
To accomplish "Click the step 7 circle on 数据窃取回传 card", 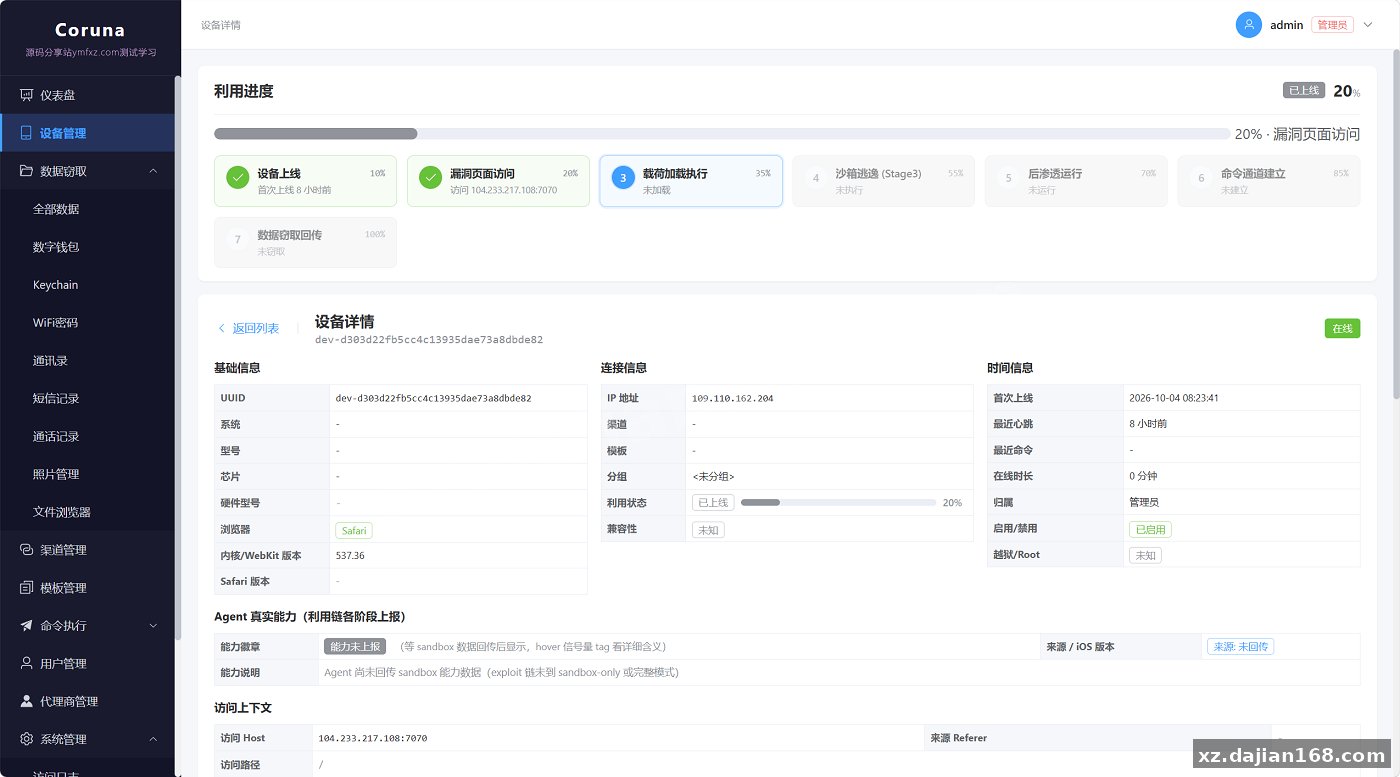I will pos(238,240).
